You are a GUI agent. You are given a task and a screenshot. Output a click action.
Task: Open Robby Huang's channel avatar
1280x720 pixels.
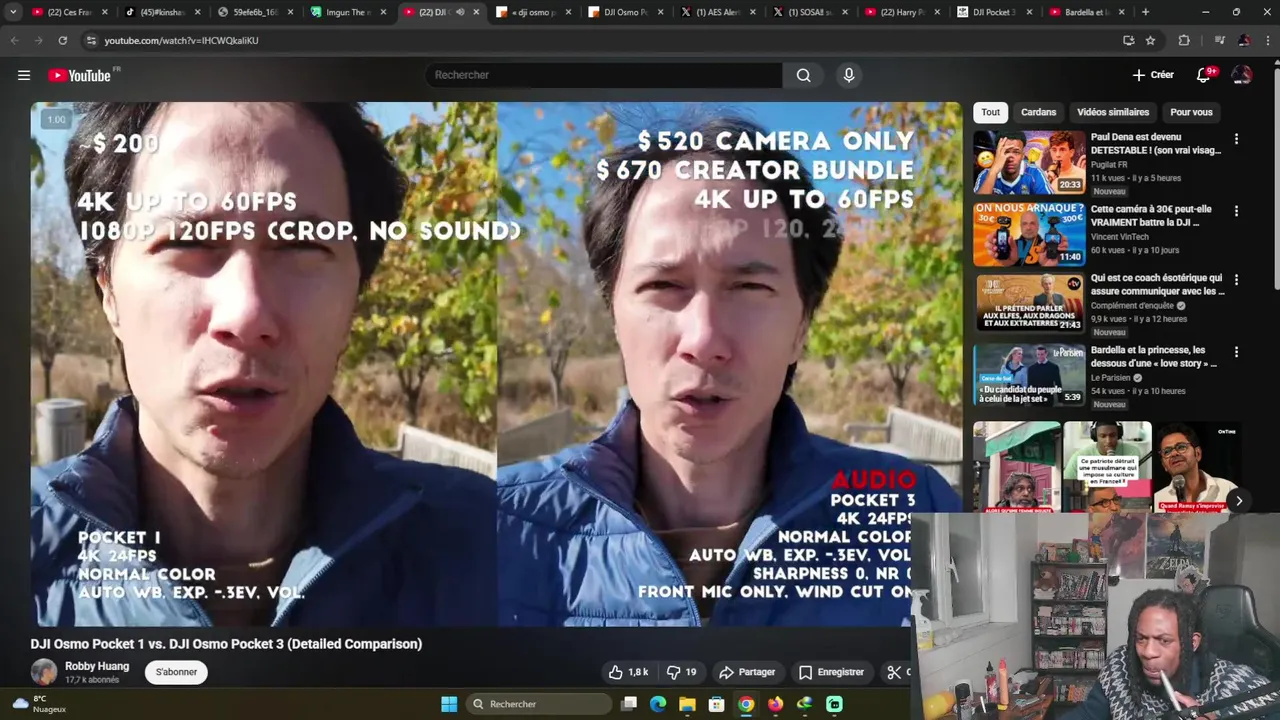pyautogui.click(x=44, y=672)
